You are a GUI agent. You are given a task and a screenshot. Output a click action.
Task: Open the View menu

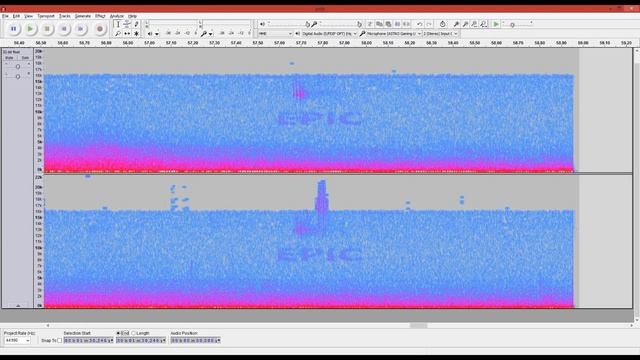(x=29, y=16)
